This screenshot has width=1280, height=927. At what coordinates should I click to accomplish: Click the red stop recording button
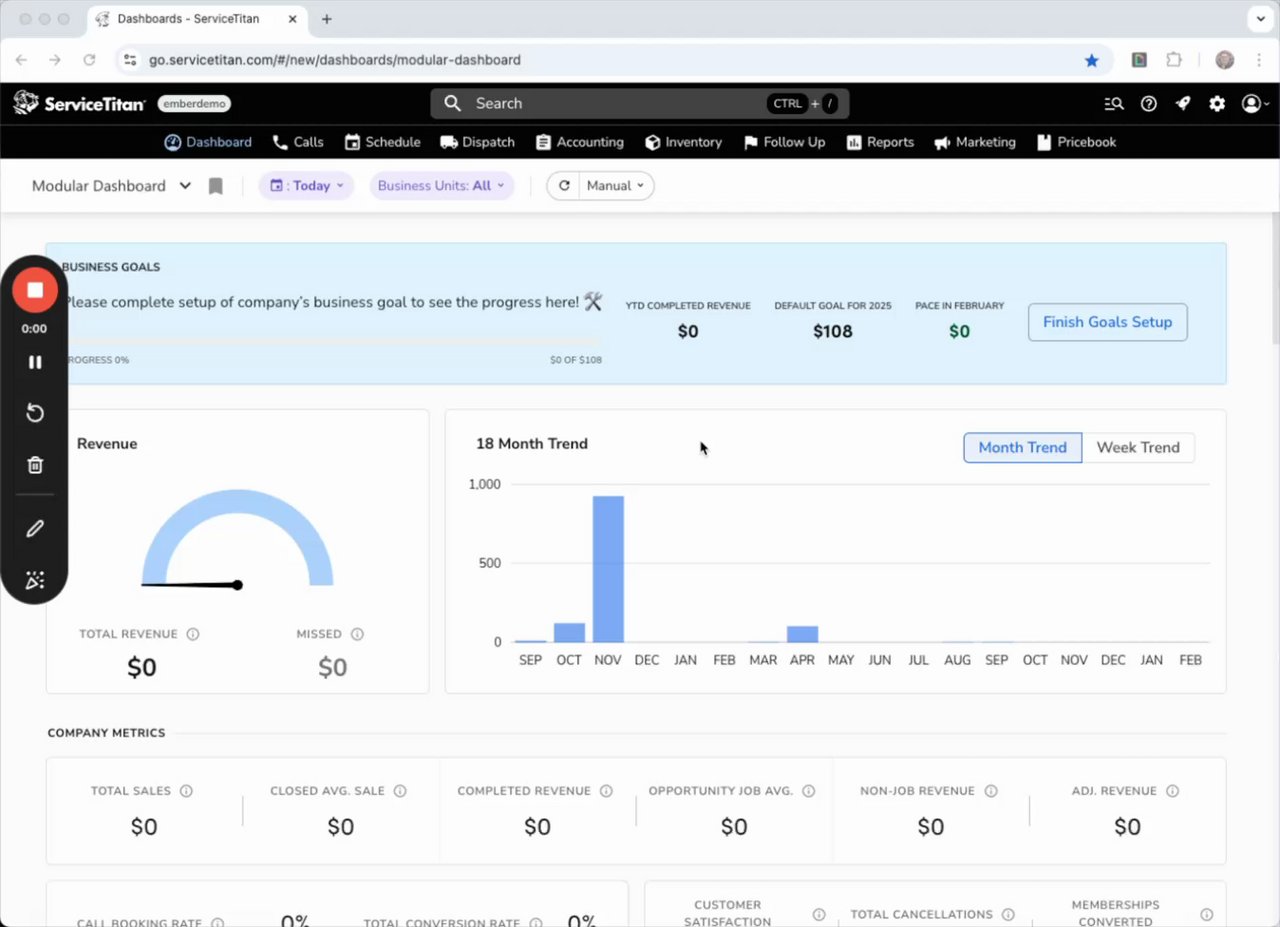(35, 290)
